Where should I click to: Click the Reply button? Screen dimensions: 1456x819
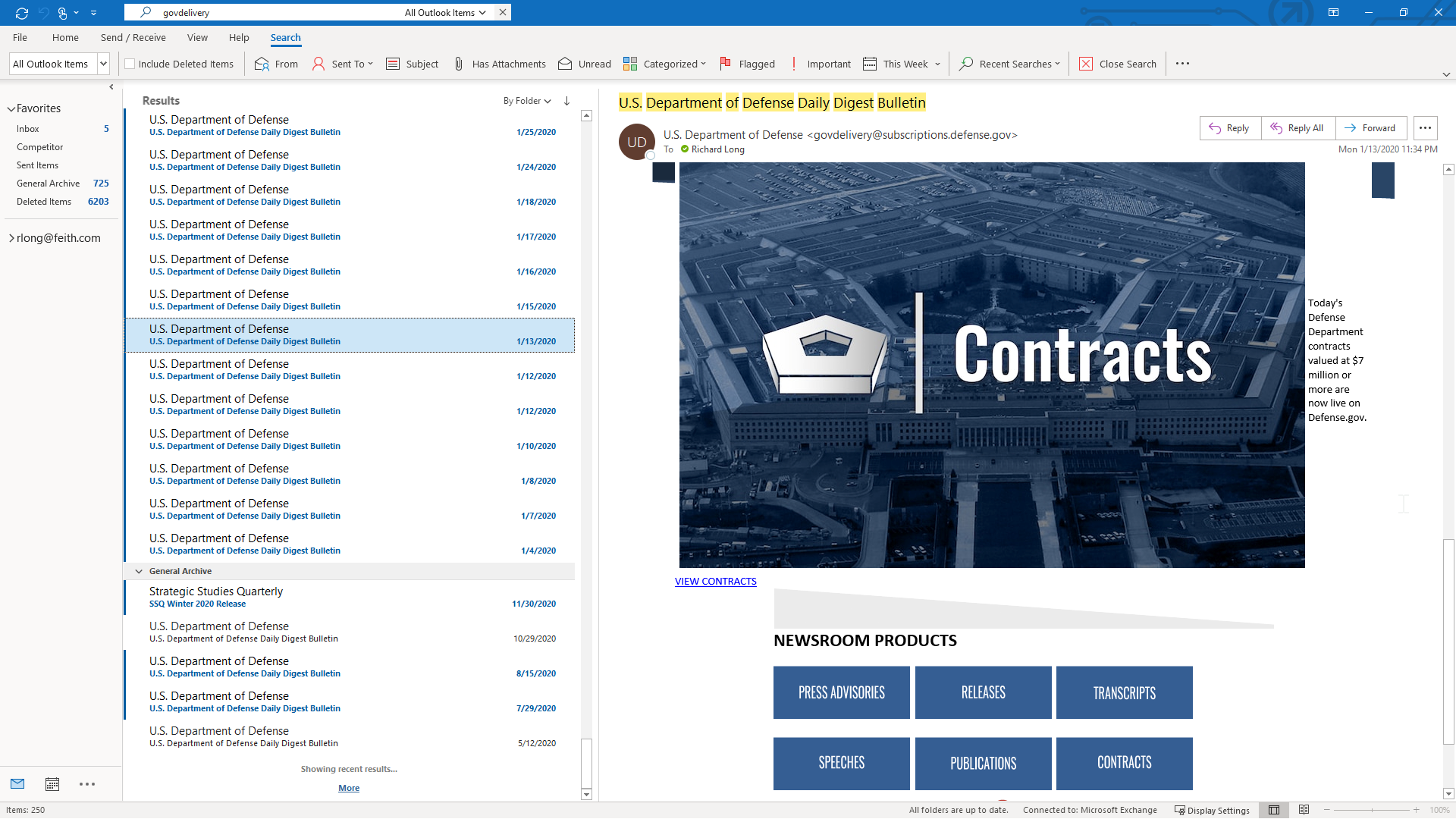[x=1230, y=128]
